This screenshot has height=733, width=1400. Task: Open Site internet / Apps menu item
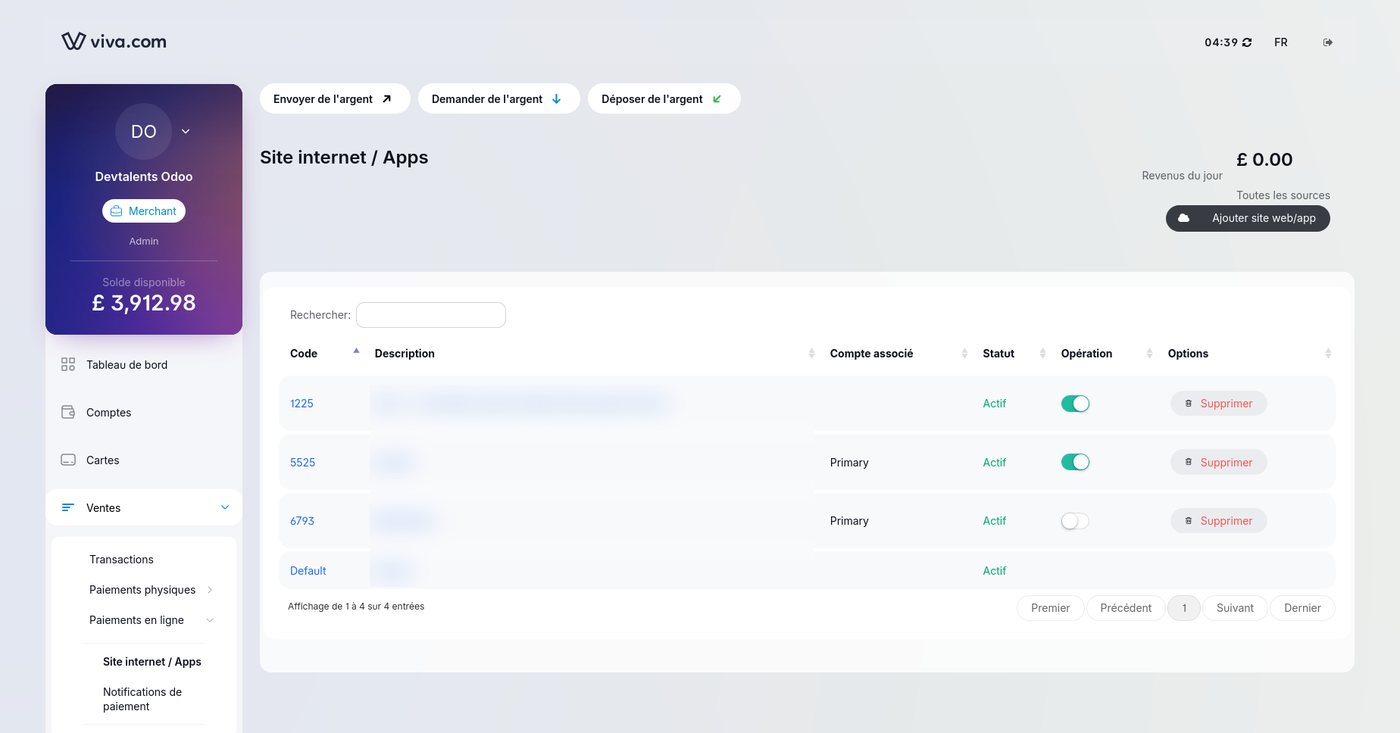pyautogui.click(x=152, y=662)
